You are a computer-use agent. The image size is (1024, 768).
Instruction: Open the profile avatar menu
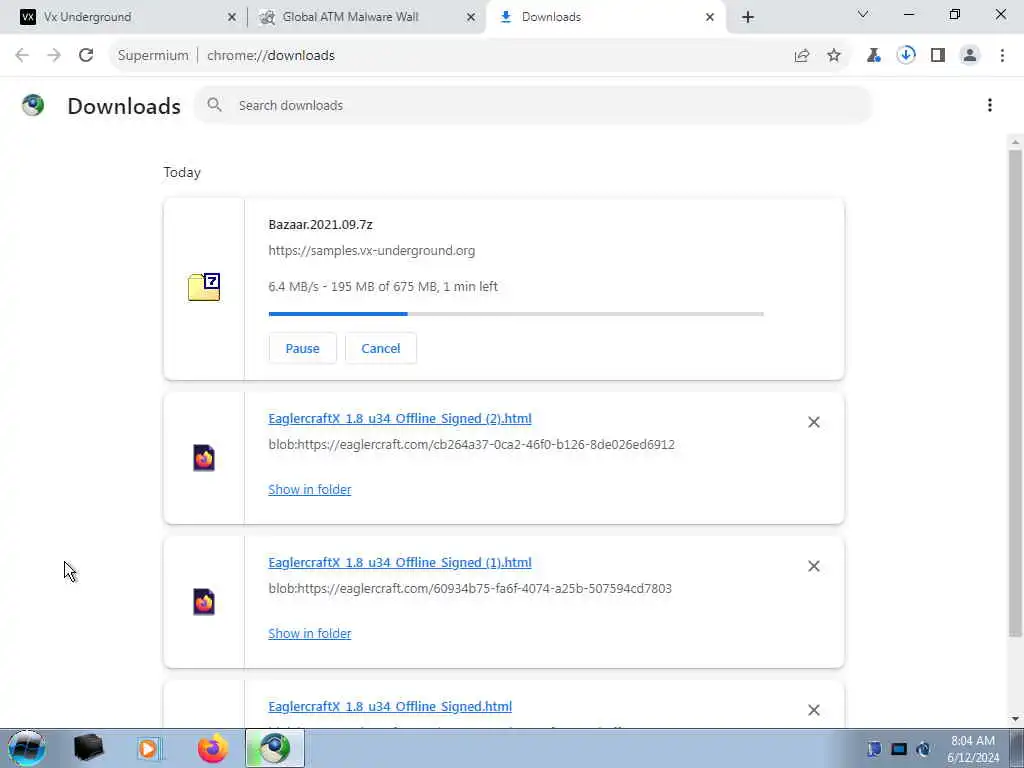[x=970, y=56]
